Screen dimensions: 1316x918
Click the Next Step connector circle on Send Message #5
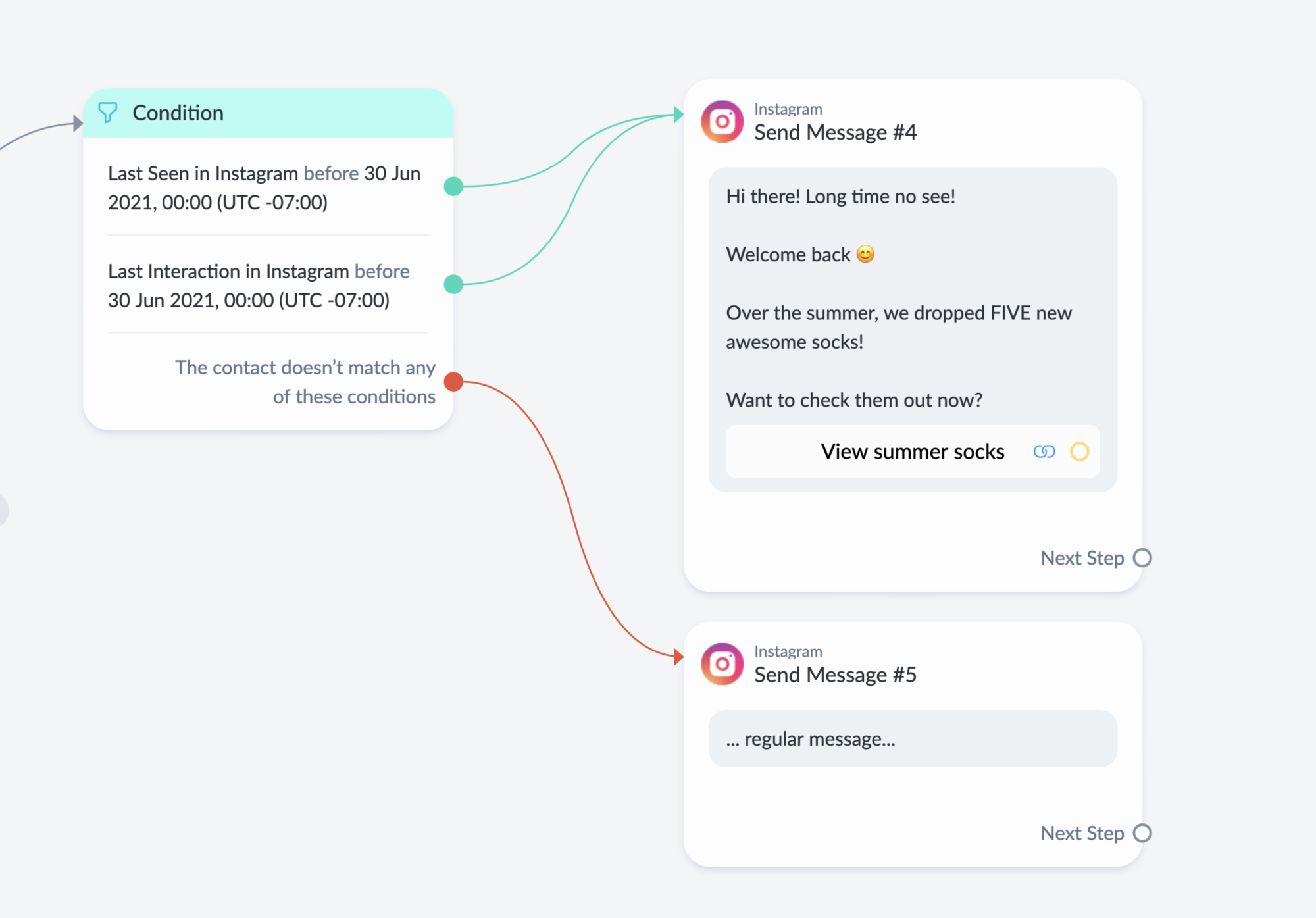1143,832
